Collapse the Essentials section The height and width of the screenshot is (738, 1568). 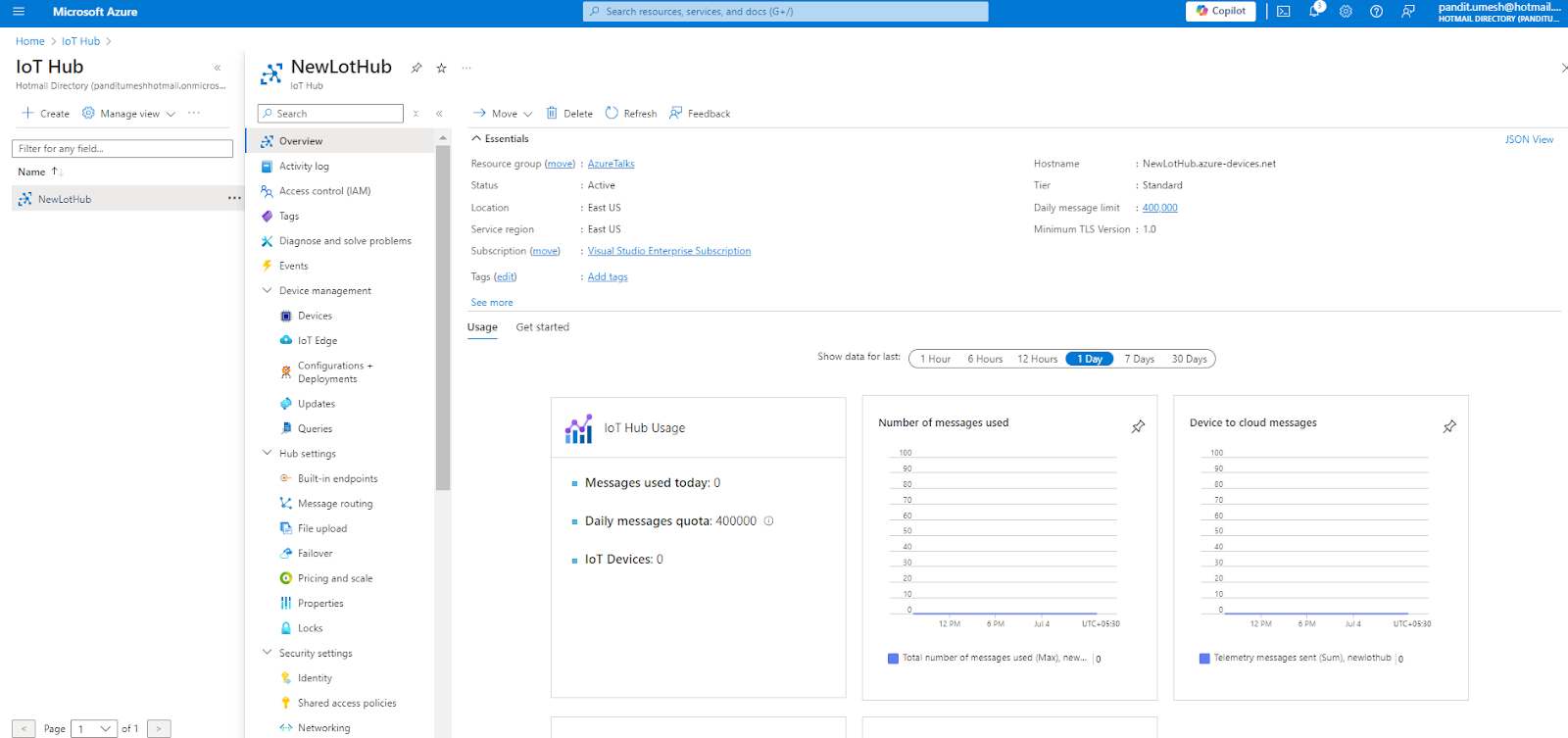[476, 139]
